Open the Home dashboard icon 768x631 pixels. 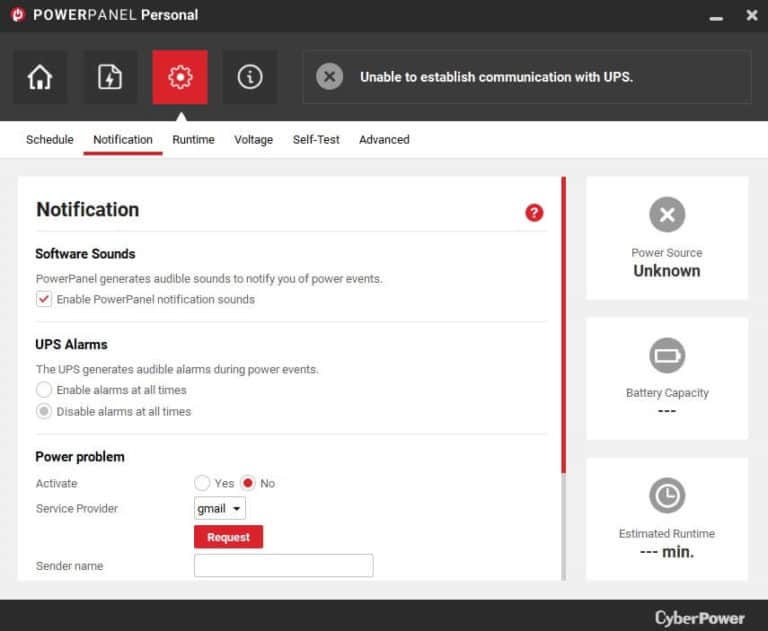pyautogui.click(x=40, y=77)
